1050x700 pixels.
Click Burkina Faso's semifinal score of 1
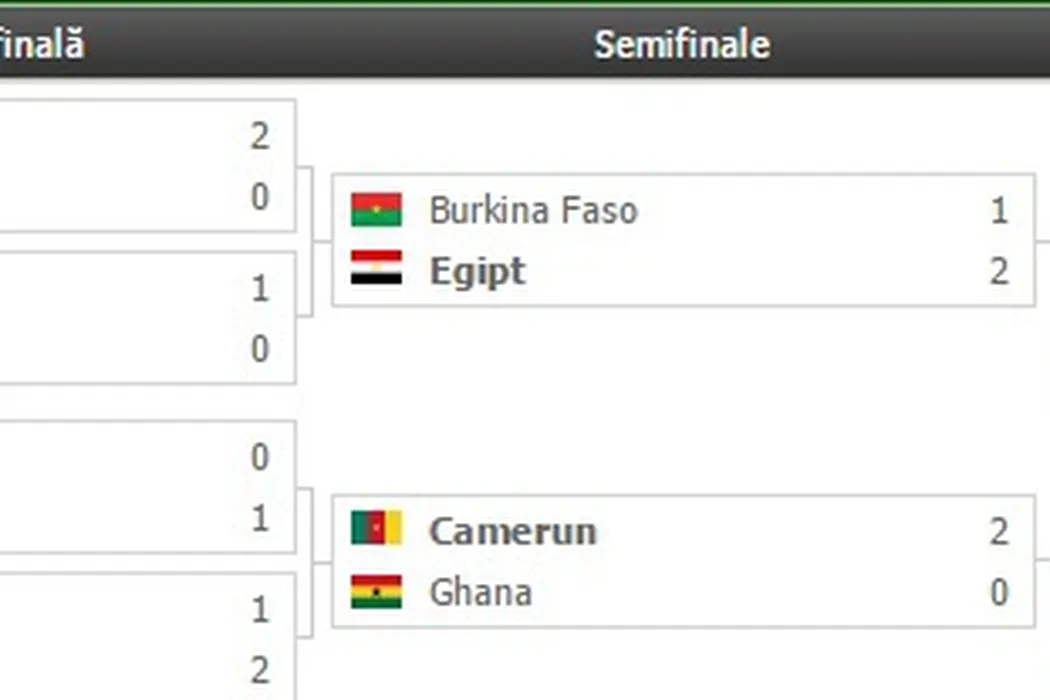(998, 210)
